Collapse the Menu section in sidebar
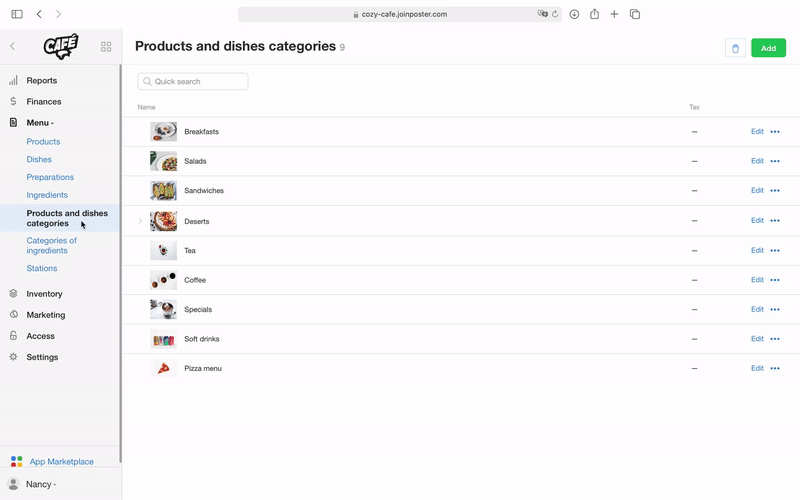Screen dimensions: 800x500 40,122
